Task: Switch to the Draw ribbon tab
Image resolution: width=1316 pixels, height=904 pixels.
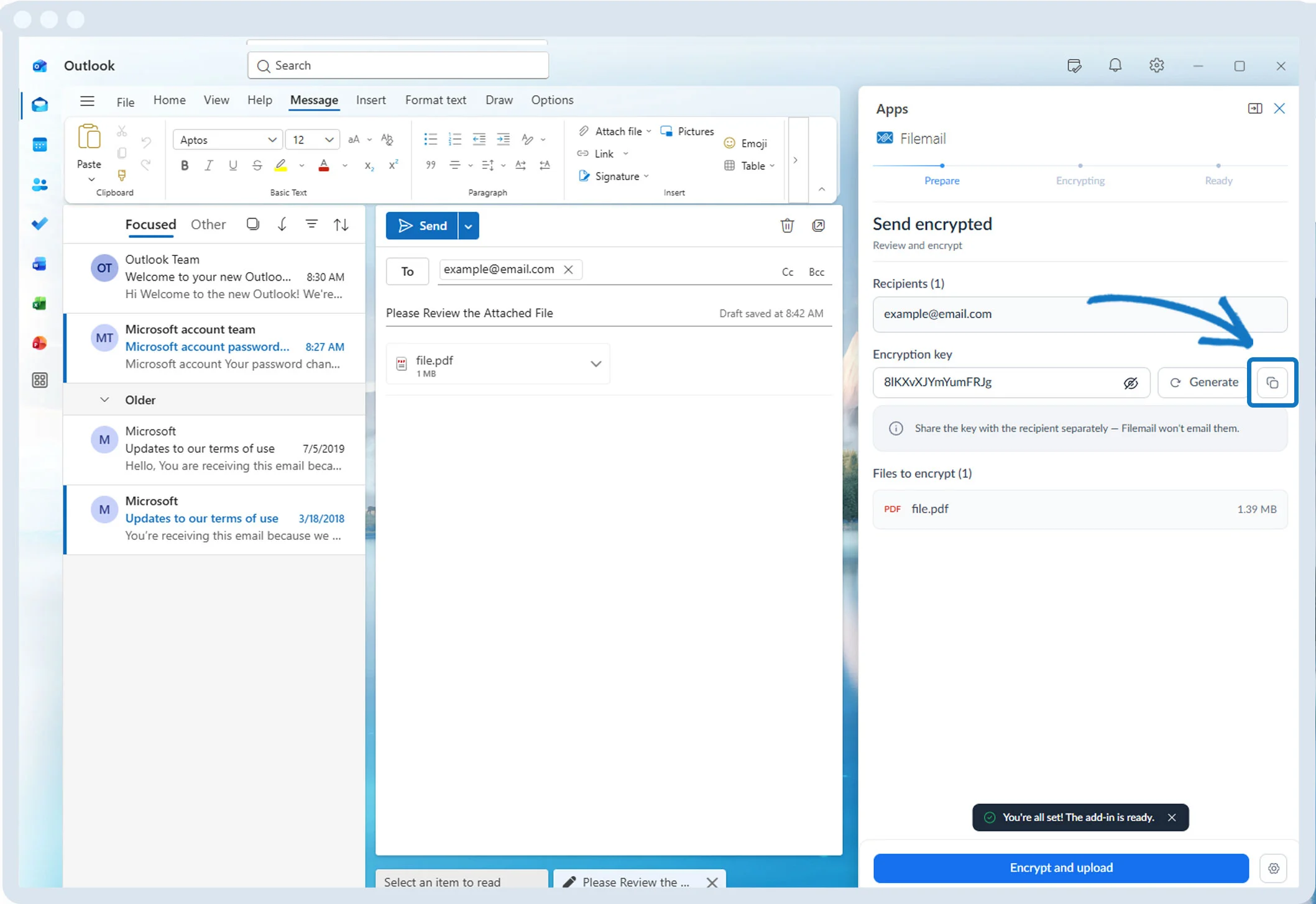Action: point(499,100)
